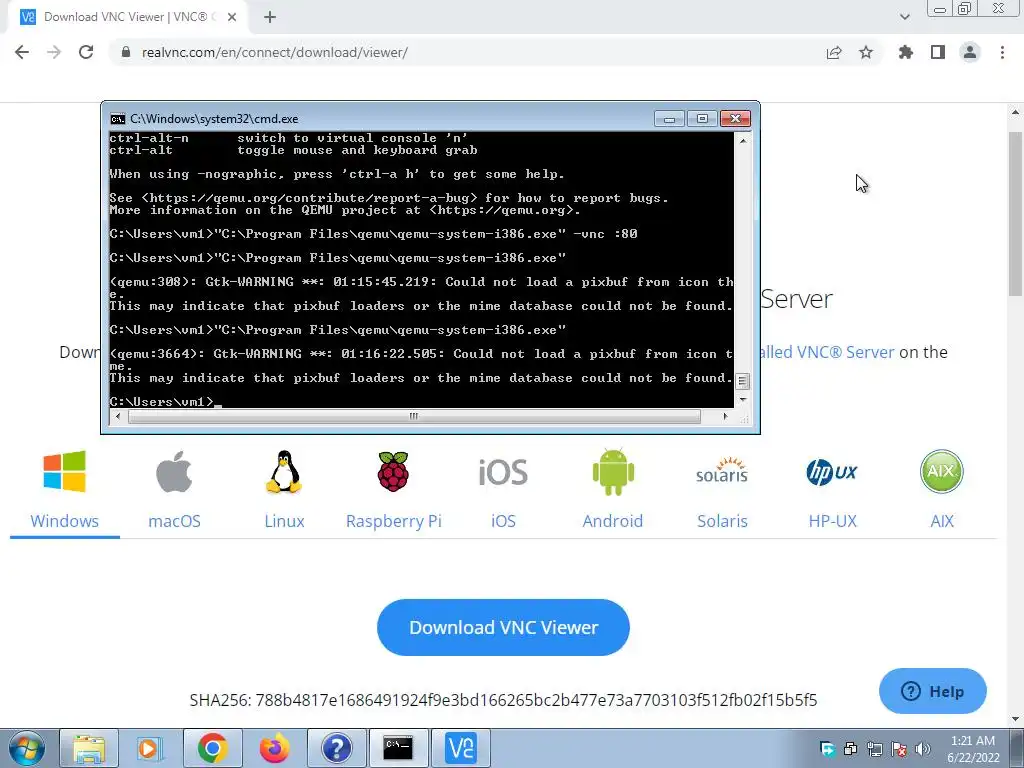Open Windows Media Player taskbar icon
The width and height of the screenshot is (1024, 768).
point(150,748)
